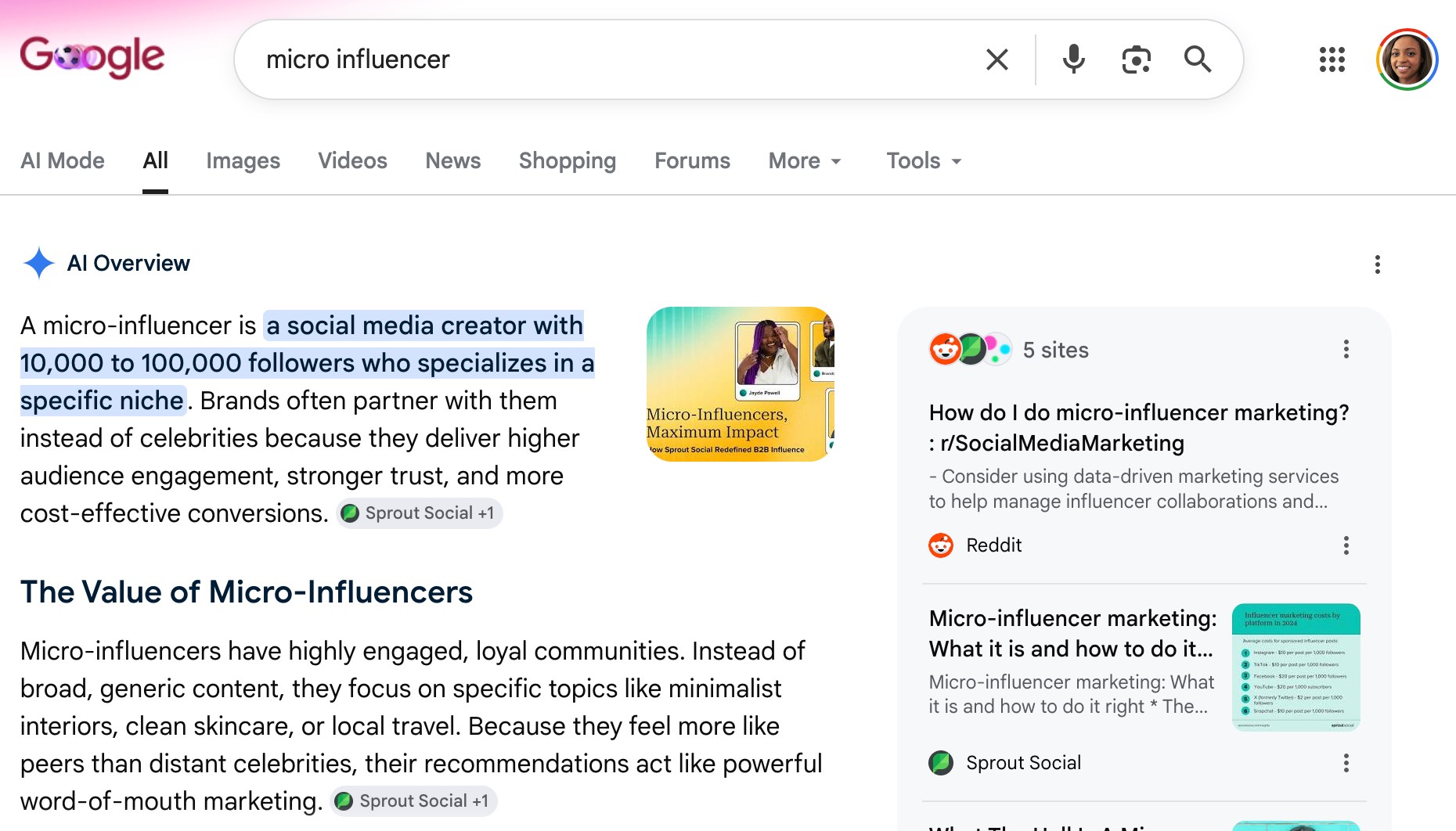
Task: Click the Google logo
Action: tap(92, 57)
